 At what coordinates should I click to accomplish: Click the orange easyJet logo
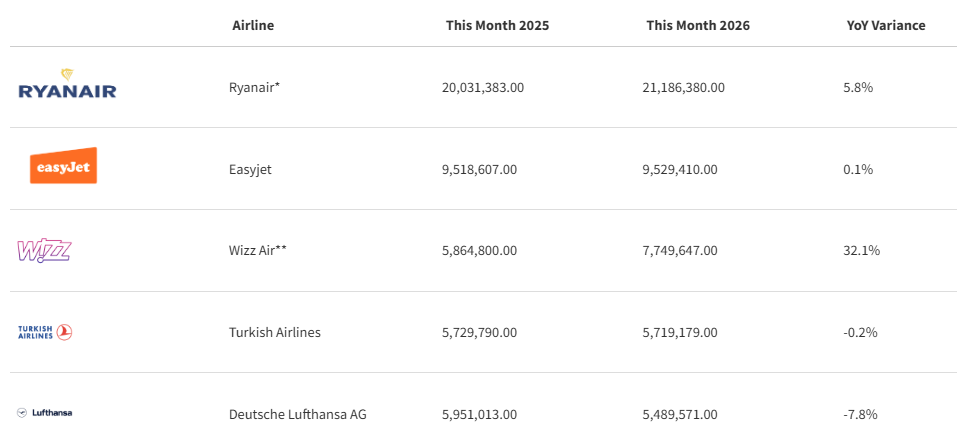coord(63,165)
